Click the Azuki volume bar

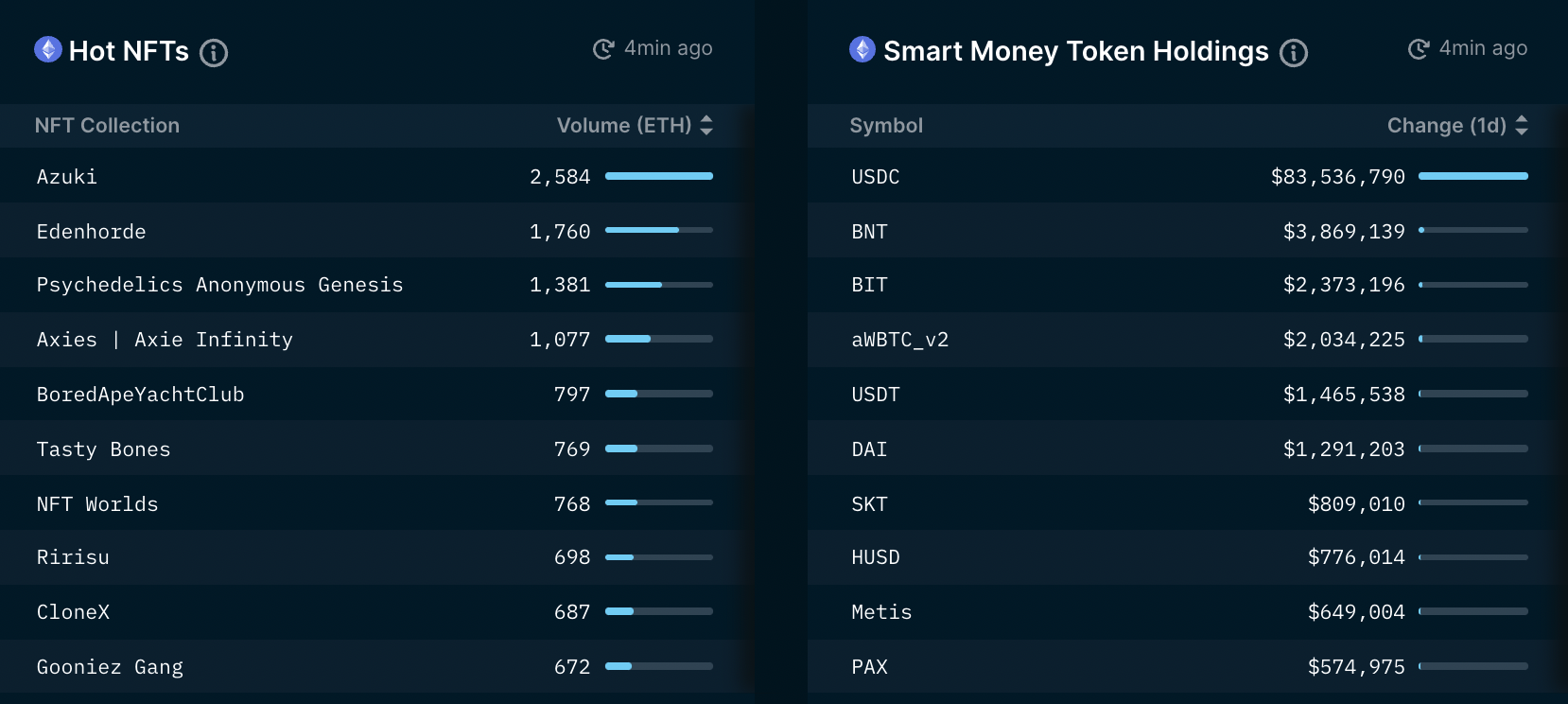659,176
